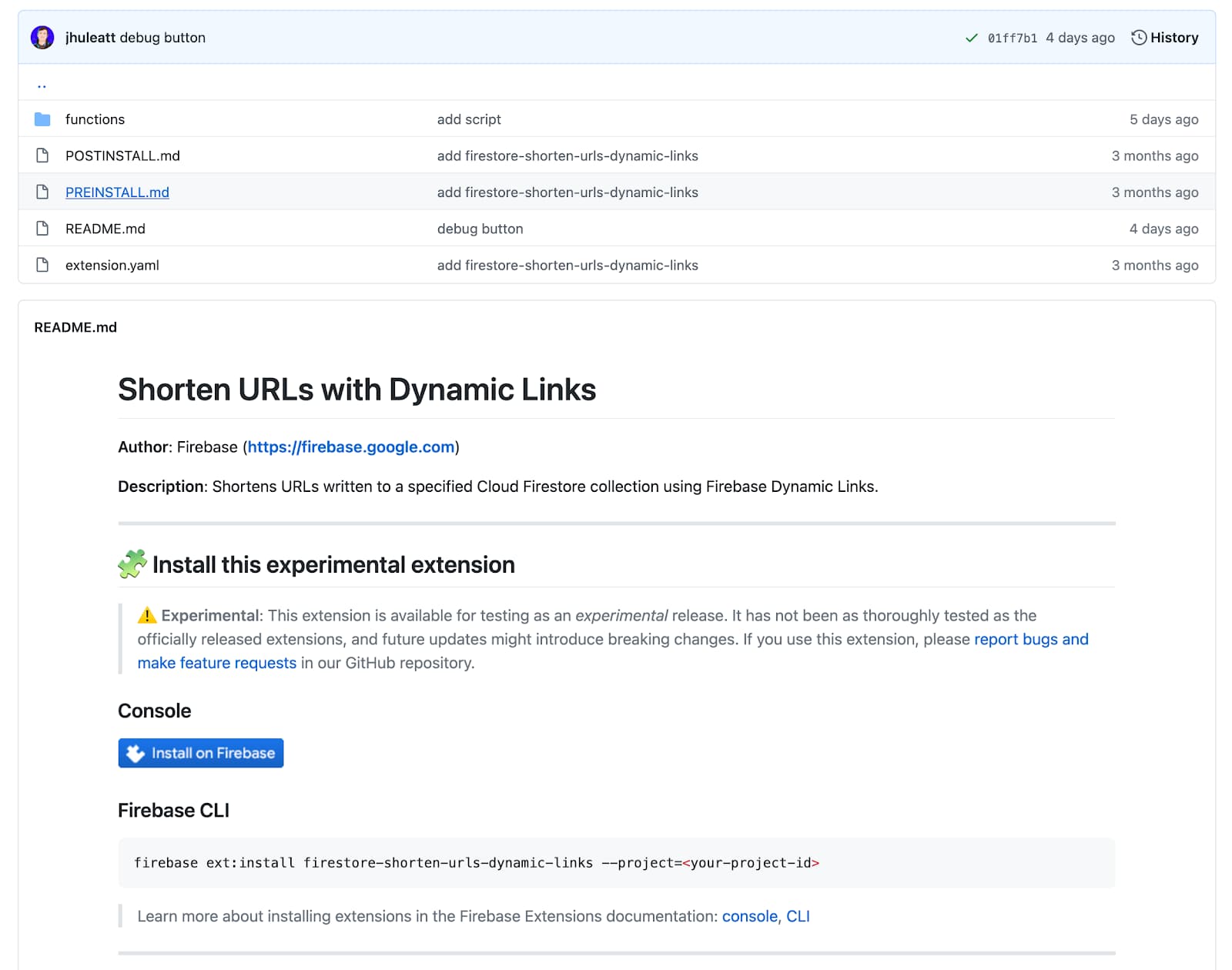The height and width of the screenshot is (970, 1232).
Task: Open the functions folder
Action: [95, 119]
